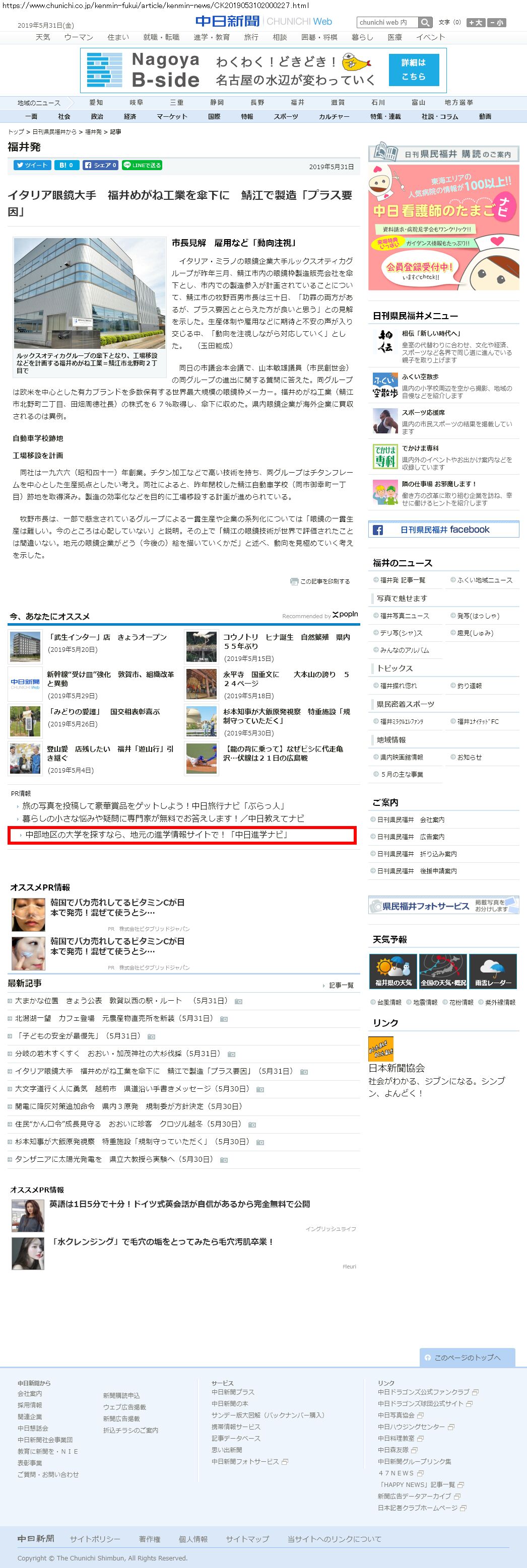The width and height of the screenshot is (527, 1568).
Task: Open 福井写真ニュース sidebar link
Action: 404,616
